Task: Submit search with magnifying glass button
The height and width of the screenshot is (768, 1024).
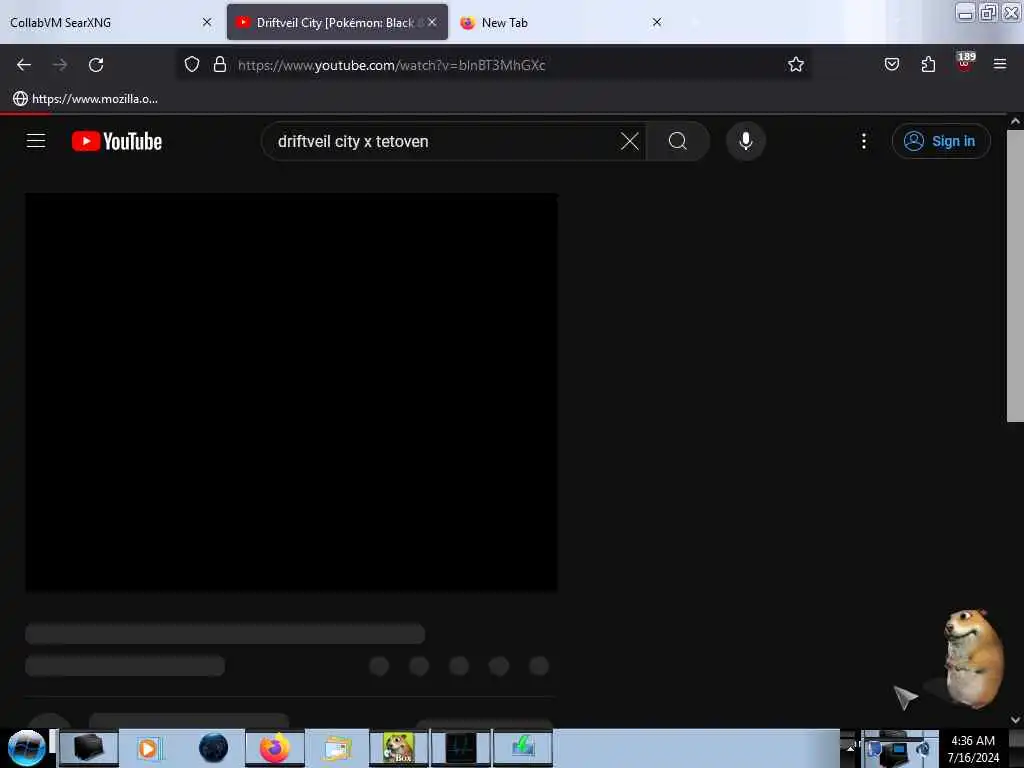Action: click(x=677, y=141)
